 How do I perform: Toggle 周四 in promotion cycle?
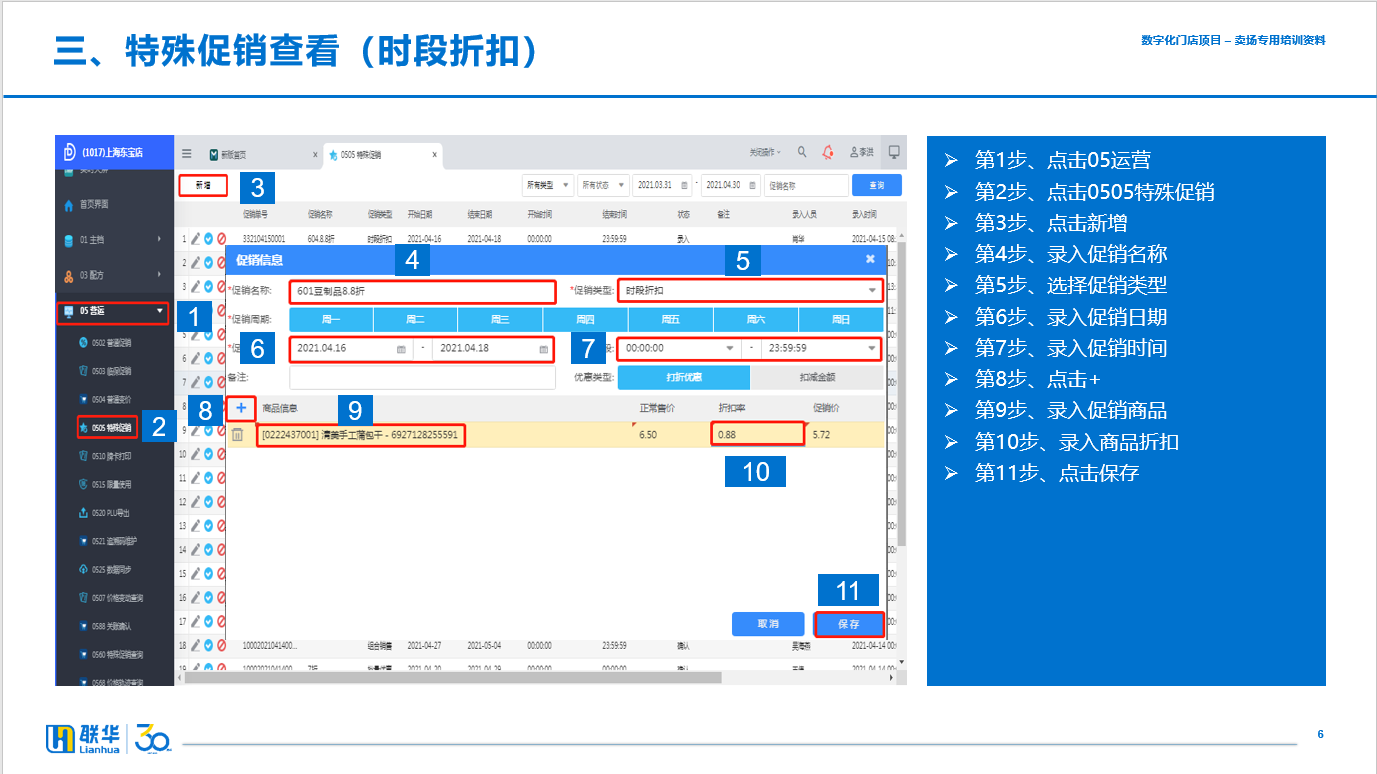pos(586,319)
